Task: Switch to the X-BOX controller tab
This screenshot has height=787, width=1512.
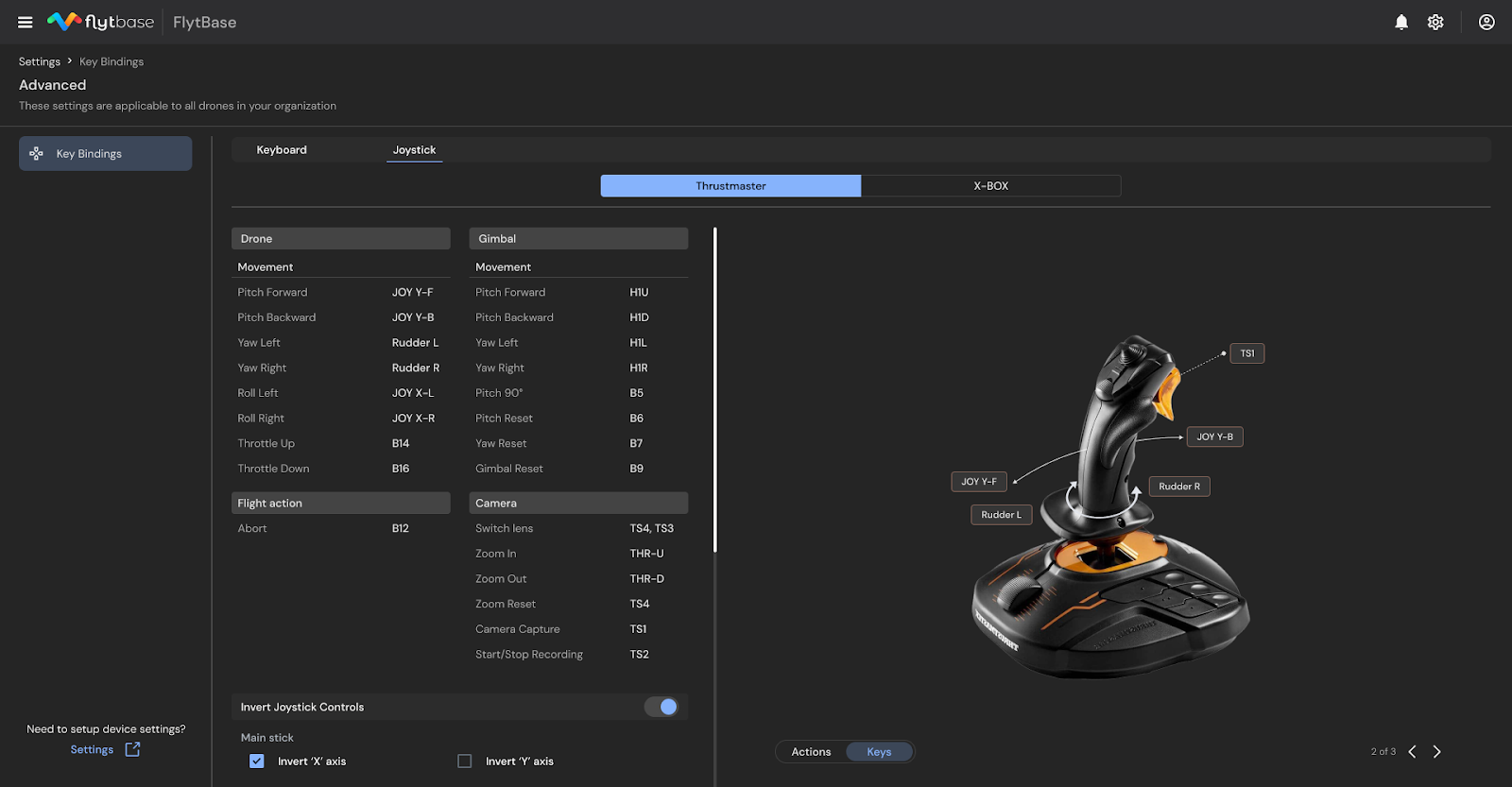Action: pyautogui.click(x=991, y=186)
